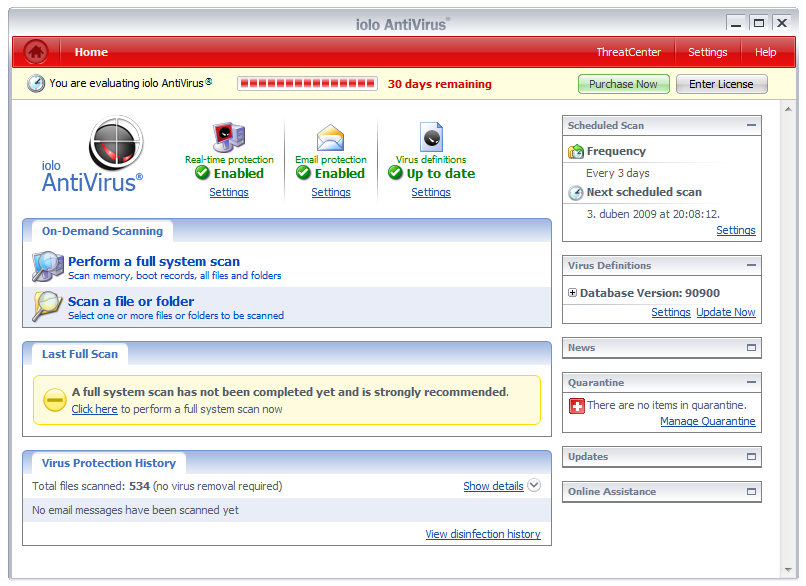806x586 pixels.
Task: Choose Scan a file or folder
Action: 131,301
